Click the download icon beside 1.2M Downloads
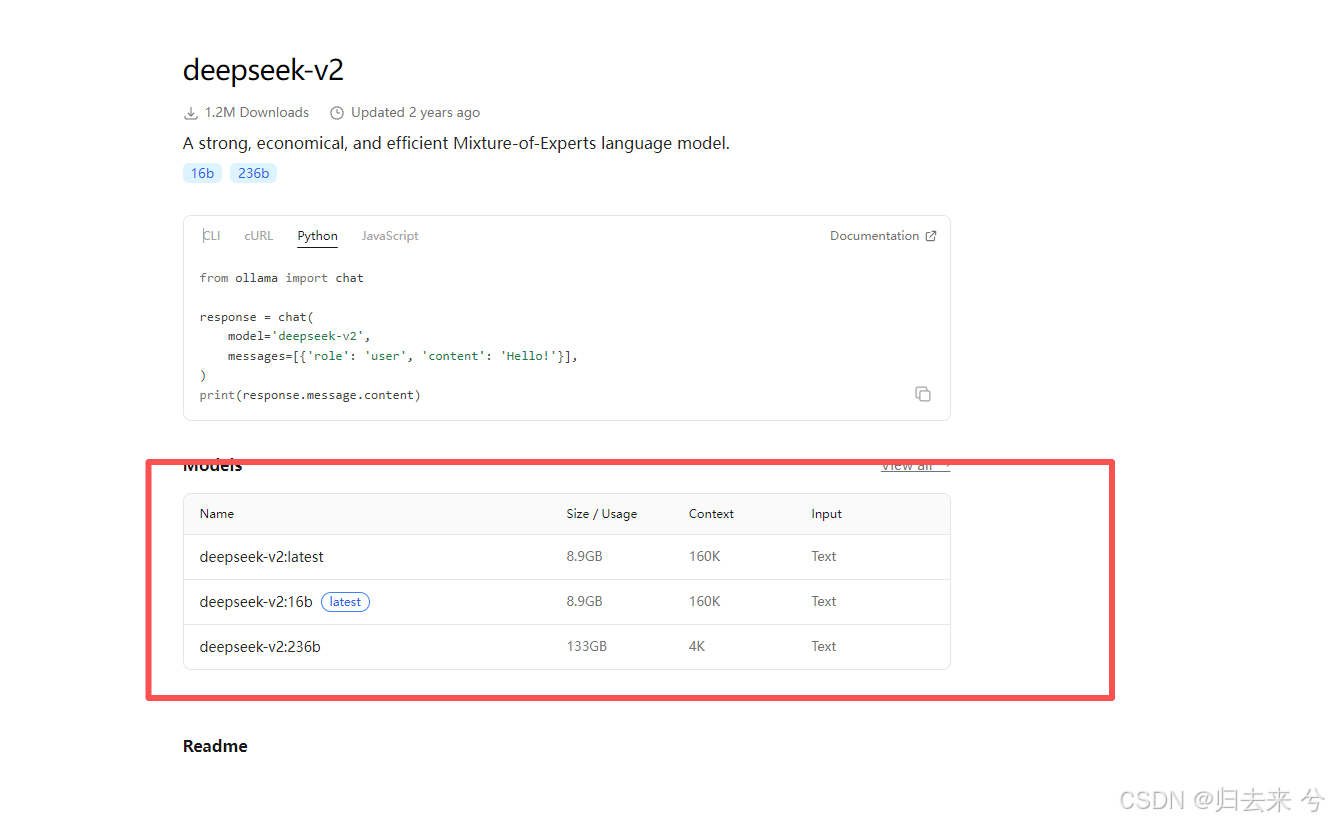 (191, 113)
